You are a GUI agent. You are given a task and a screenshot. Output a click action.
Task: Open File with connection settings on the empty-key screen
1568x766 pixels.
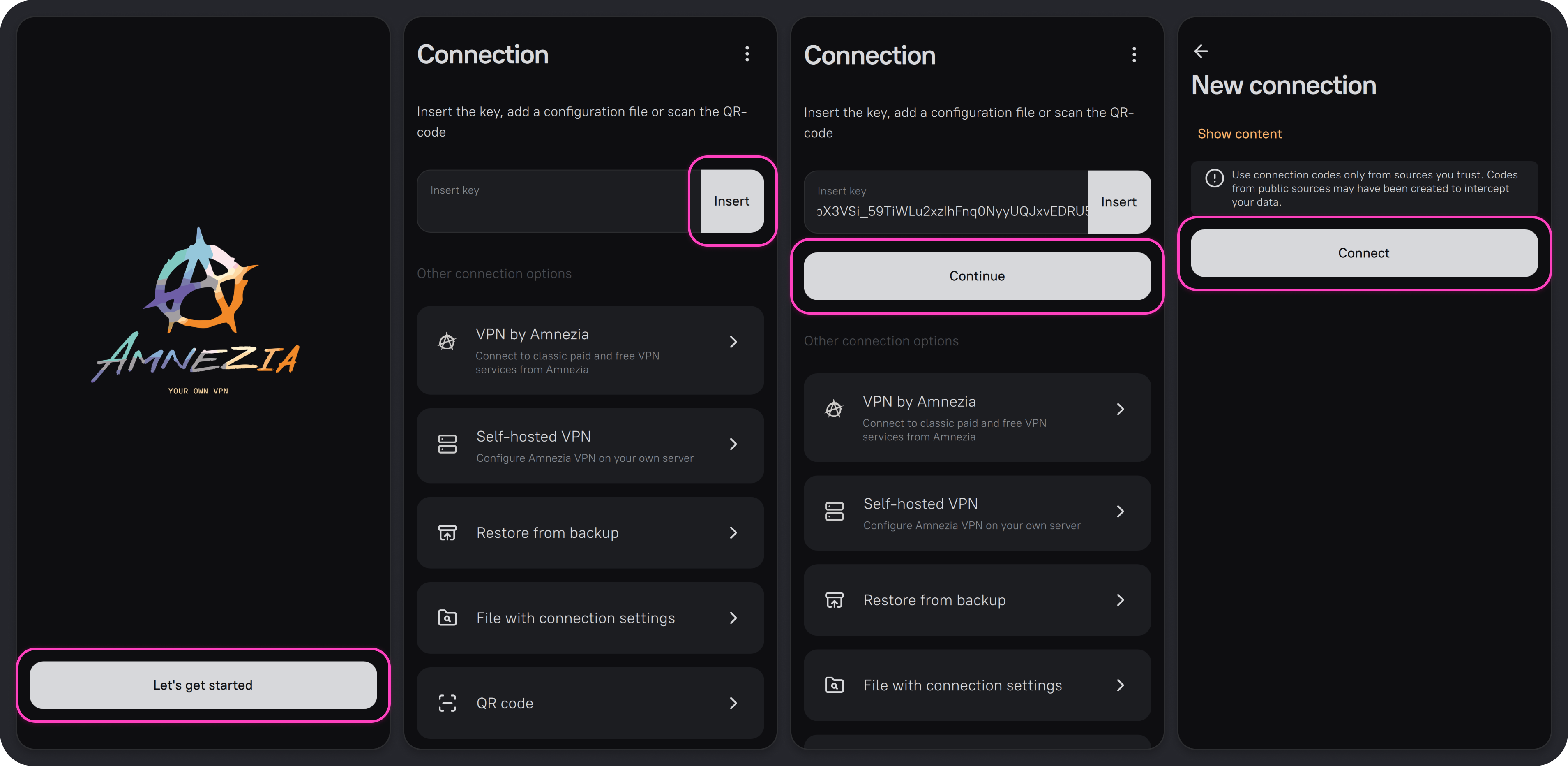[x=575, y=618]
